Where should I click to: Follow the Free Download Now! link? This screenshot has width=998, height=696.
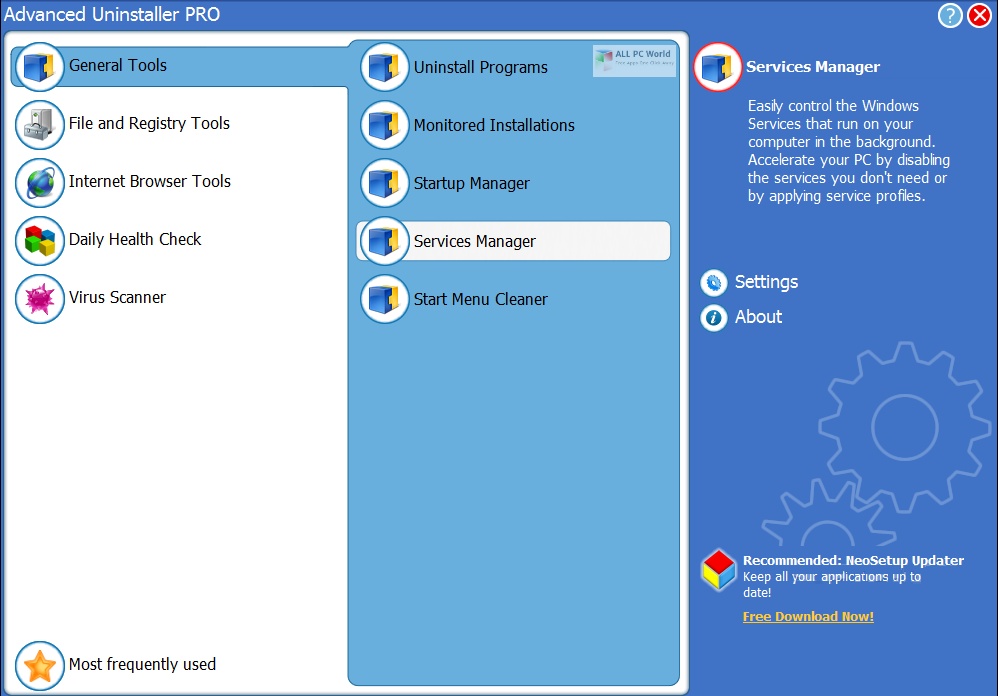click(808, 616)
